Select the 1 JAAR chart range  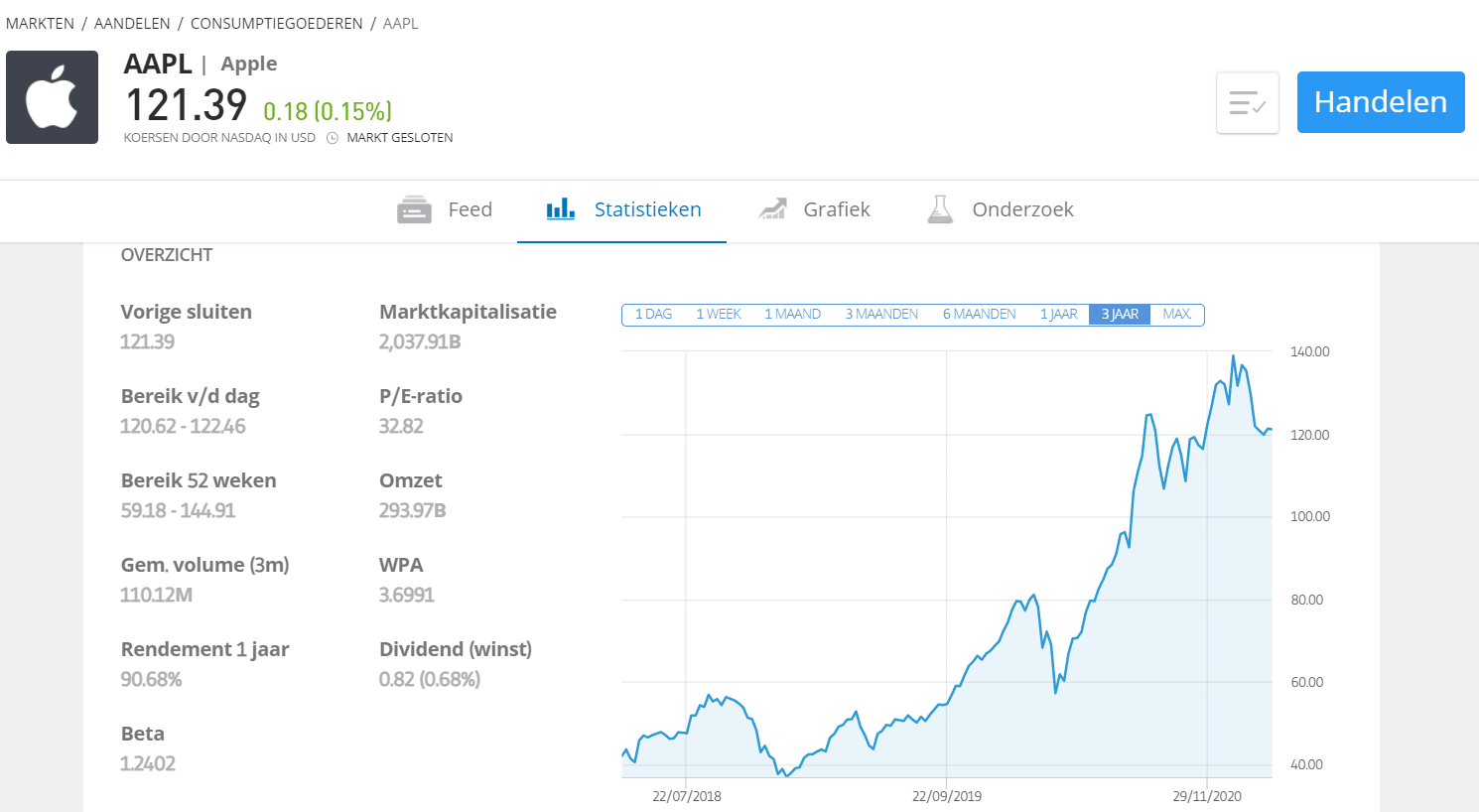coord(1058,315)
